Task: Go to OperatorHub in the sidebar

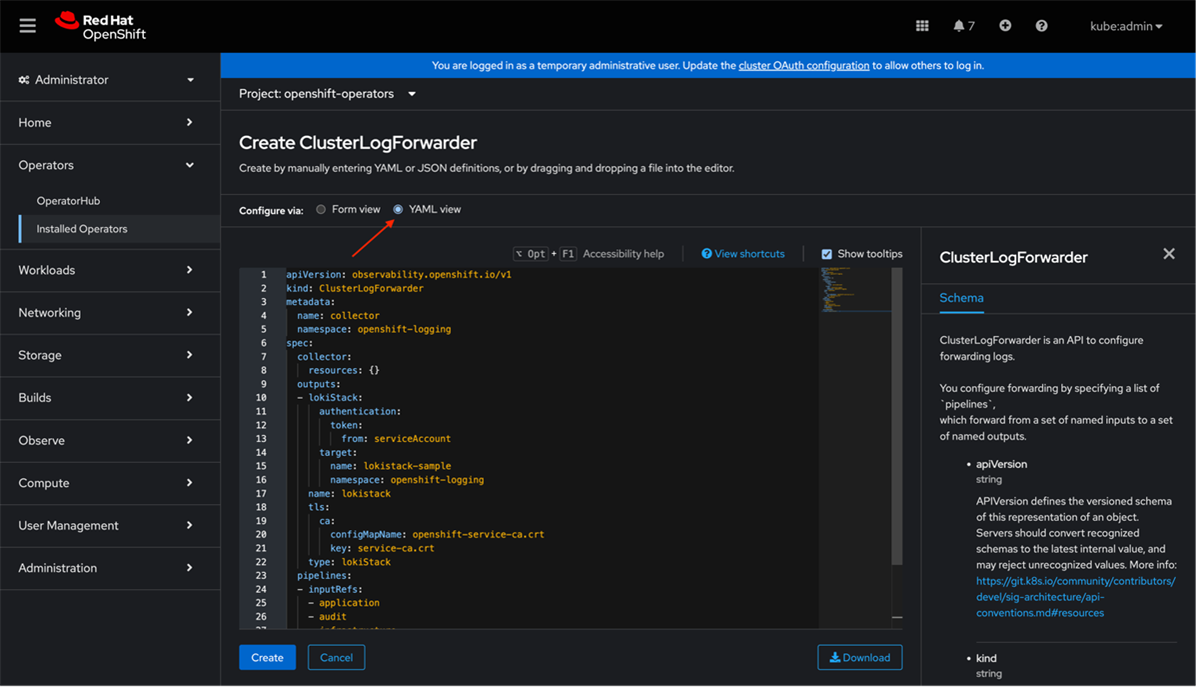Action: [x=68, y=201]
